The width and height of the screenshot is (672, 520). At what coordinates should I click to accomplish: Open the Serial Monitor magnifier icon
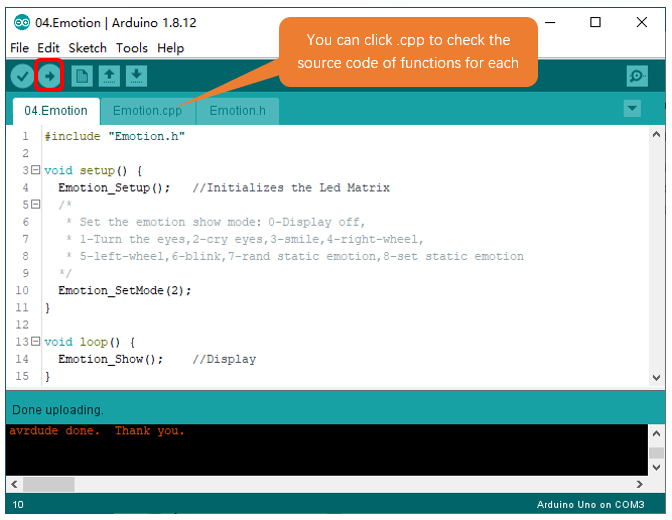tap(637, 76)
